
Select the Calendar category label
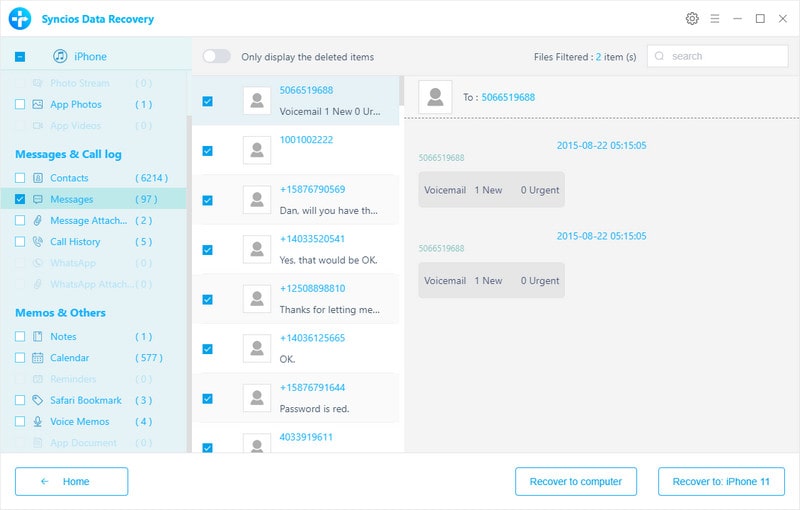click(x=69, y=358)
